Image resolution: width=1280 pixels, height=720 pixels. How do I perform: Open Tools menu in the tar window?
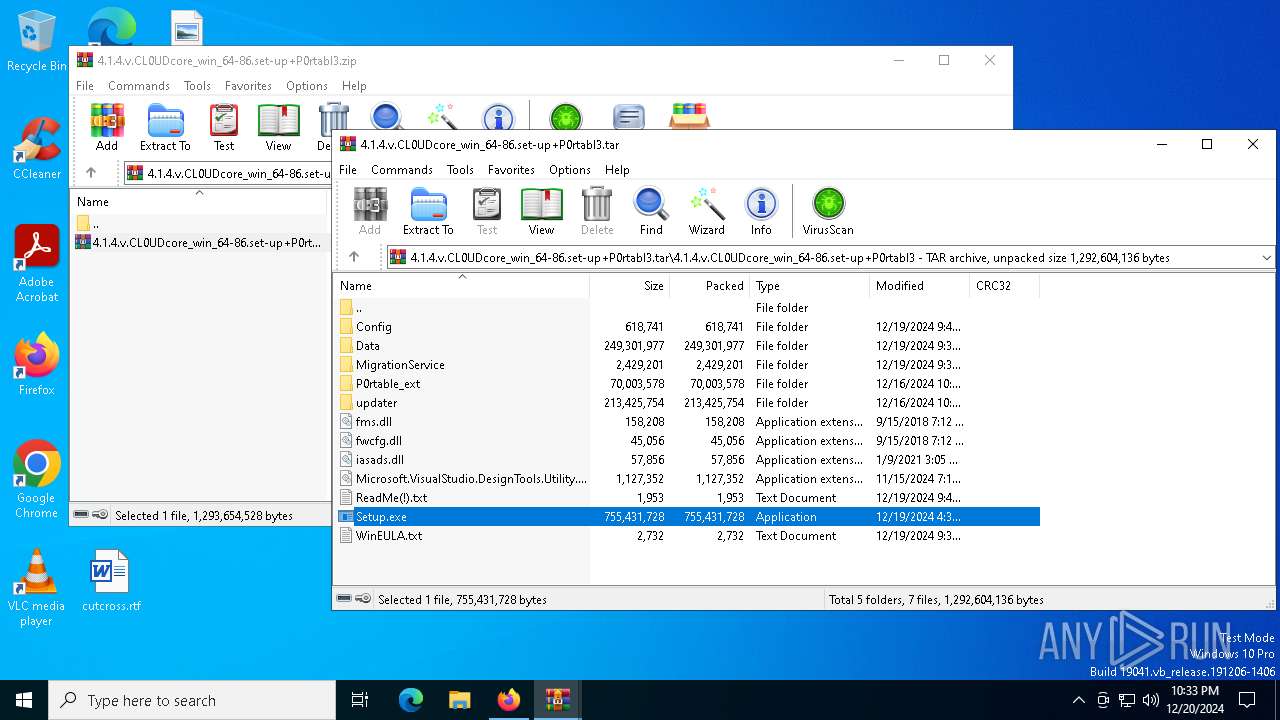(460, 170)
